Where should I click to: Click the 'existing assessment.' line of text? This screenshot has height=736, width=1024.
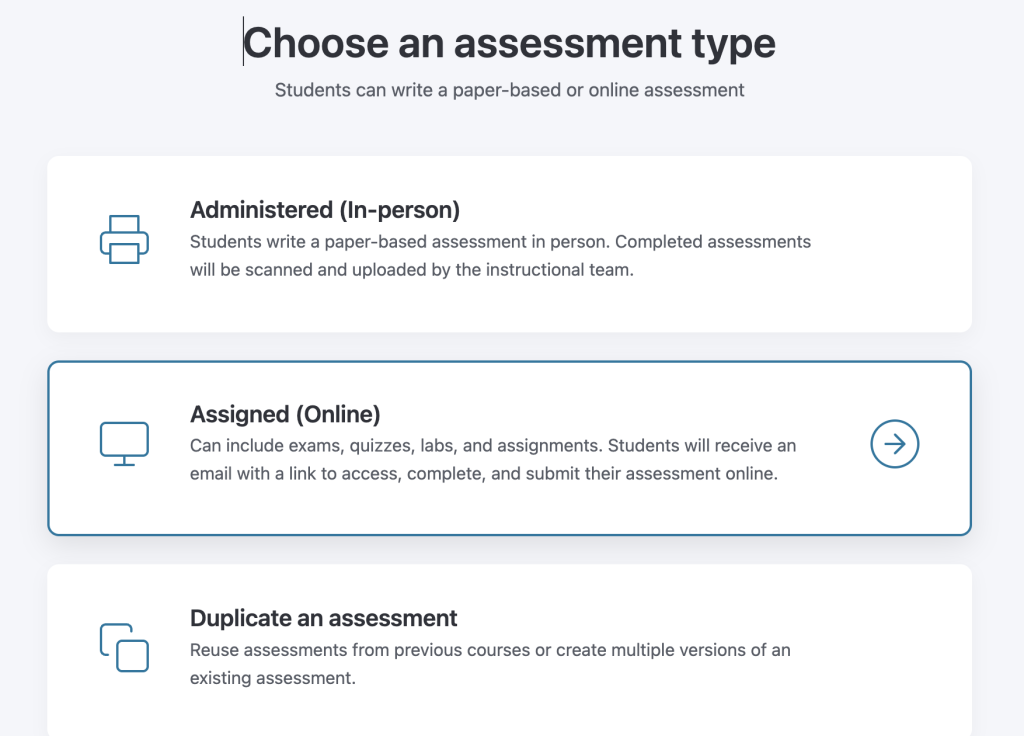[x=273, y=678]
